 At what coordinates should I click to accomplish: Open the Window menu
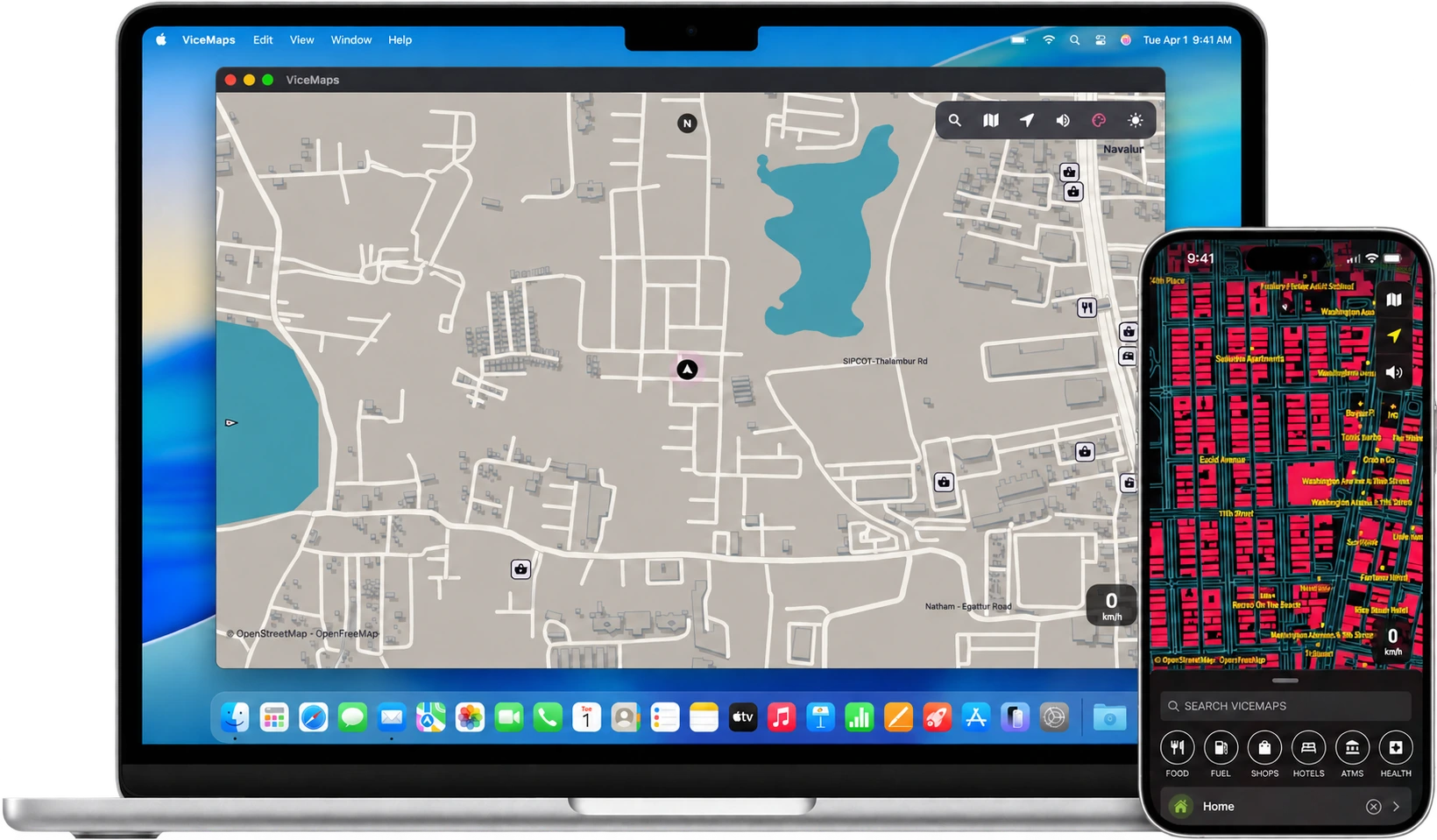[x=351, y=39]
